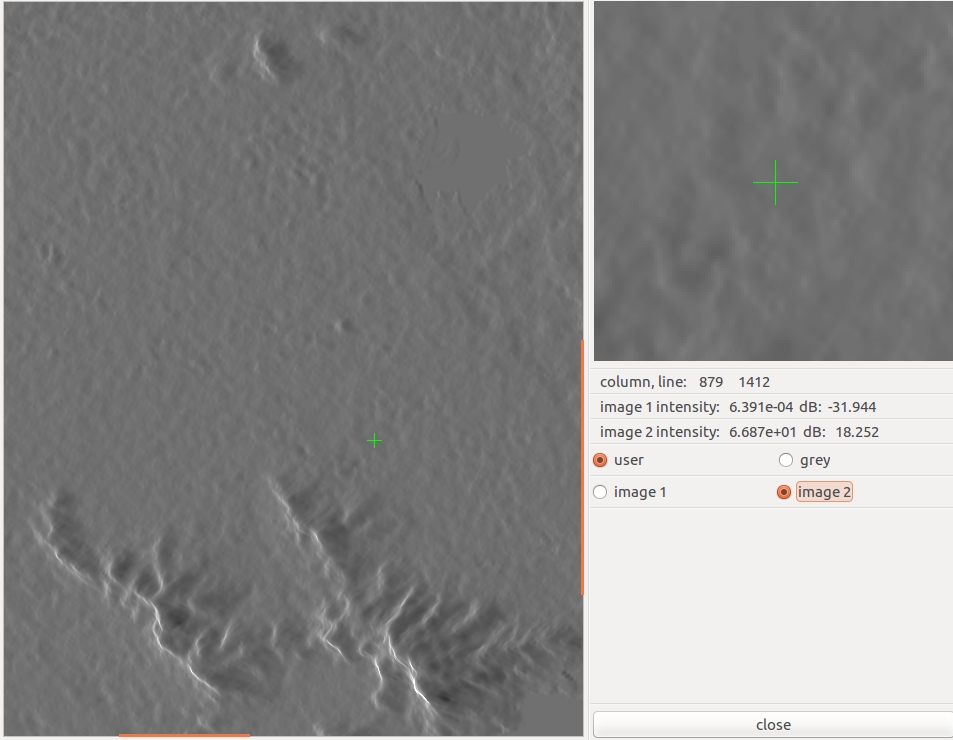Image resolution: width=953 pixels, height=740 pixels.
Task: Click the image 1 dB value -31.944
Action: pyautogui.click(x=852, y=407)
